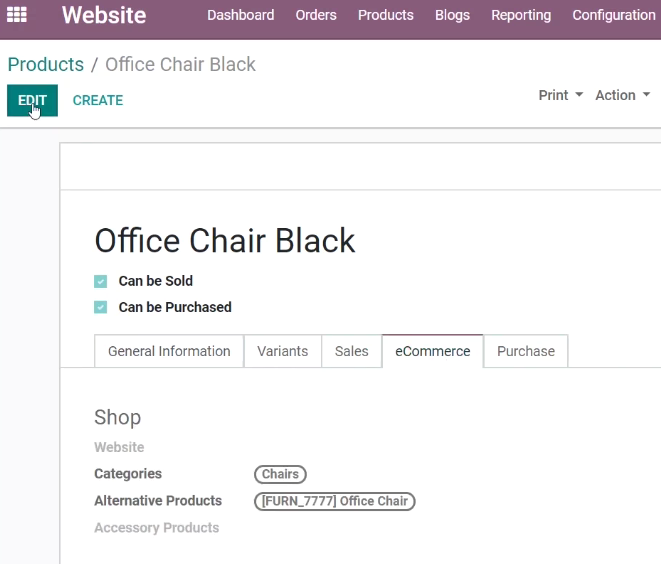Open the Reporting menu
This screenshot has height=564, width=661.
pyautogui.click(x=521, y=15)
